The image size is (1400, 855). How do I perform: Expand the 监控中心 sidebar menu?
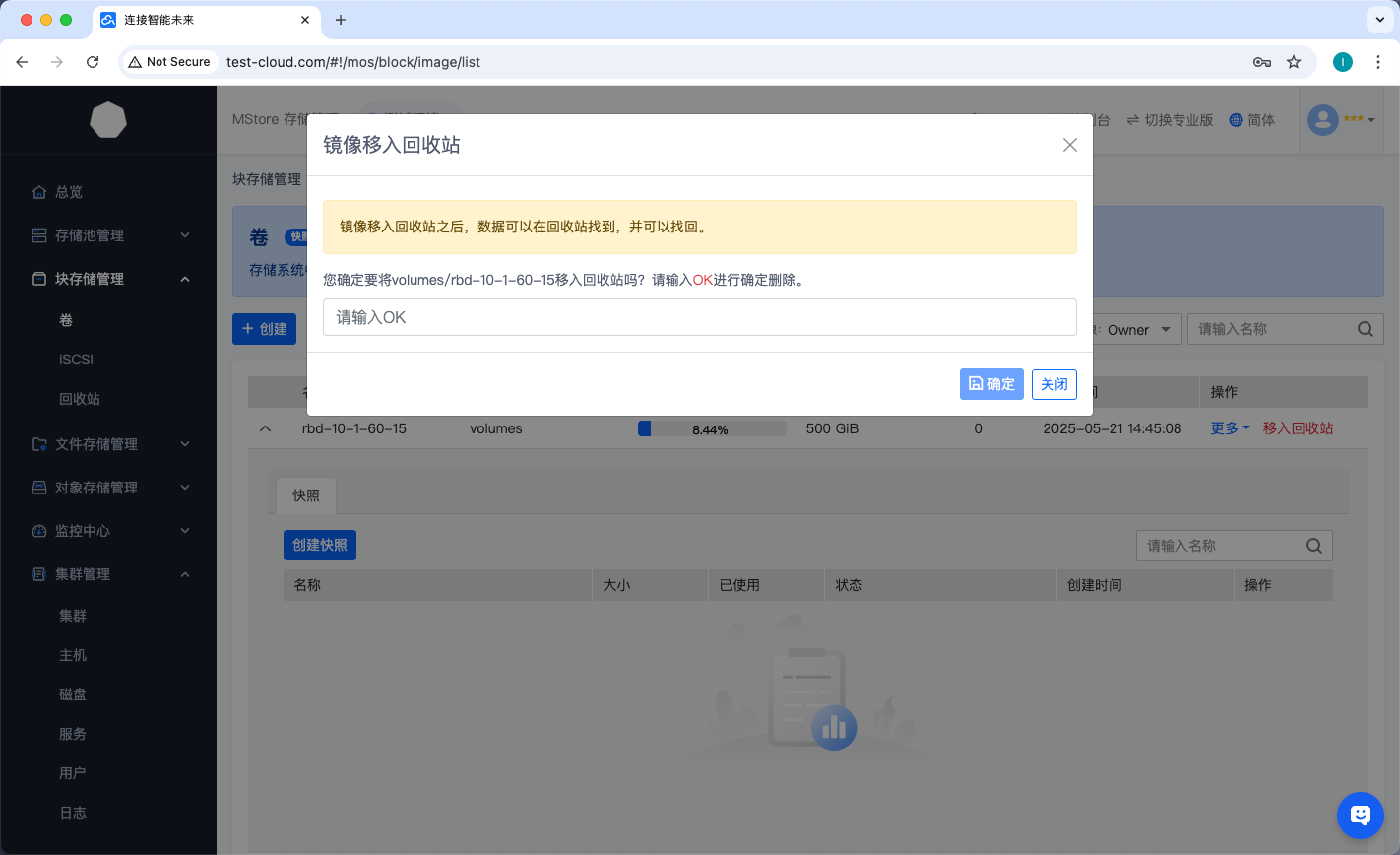click(x=108, y=531)
